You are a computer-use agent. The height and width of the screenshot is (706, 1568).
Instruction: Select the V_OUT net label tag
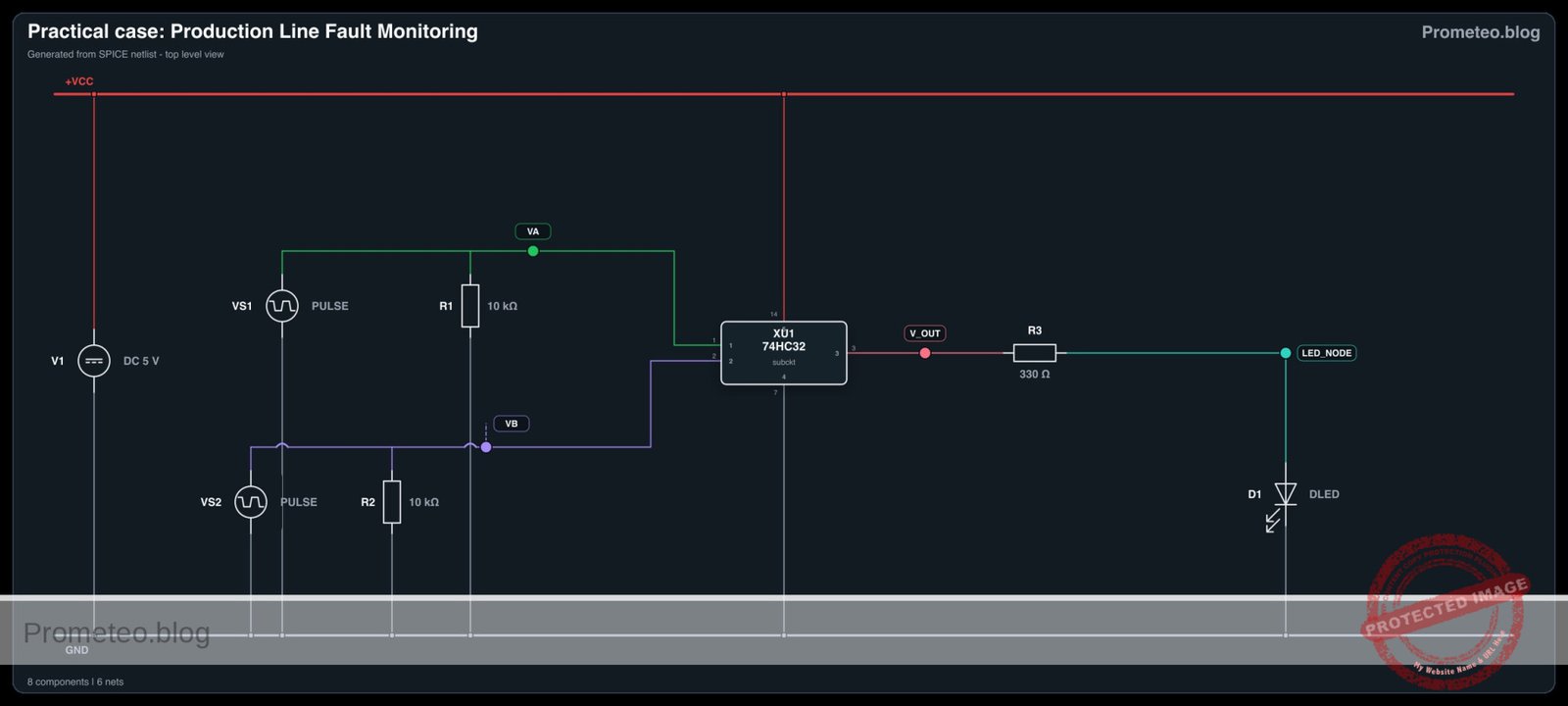925,333
